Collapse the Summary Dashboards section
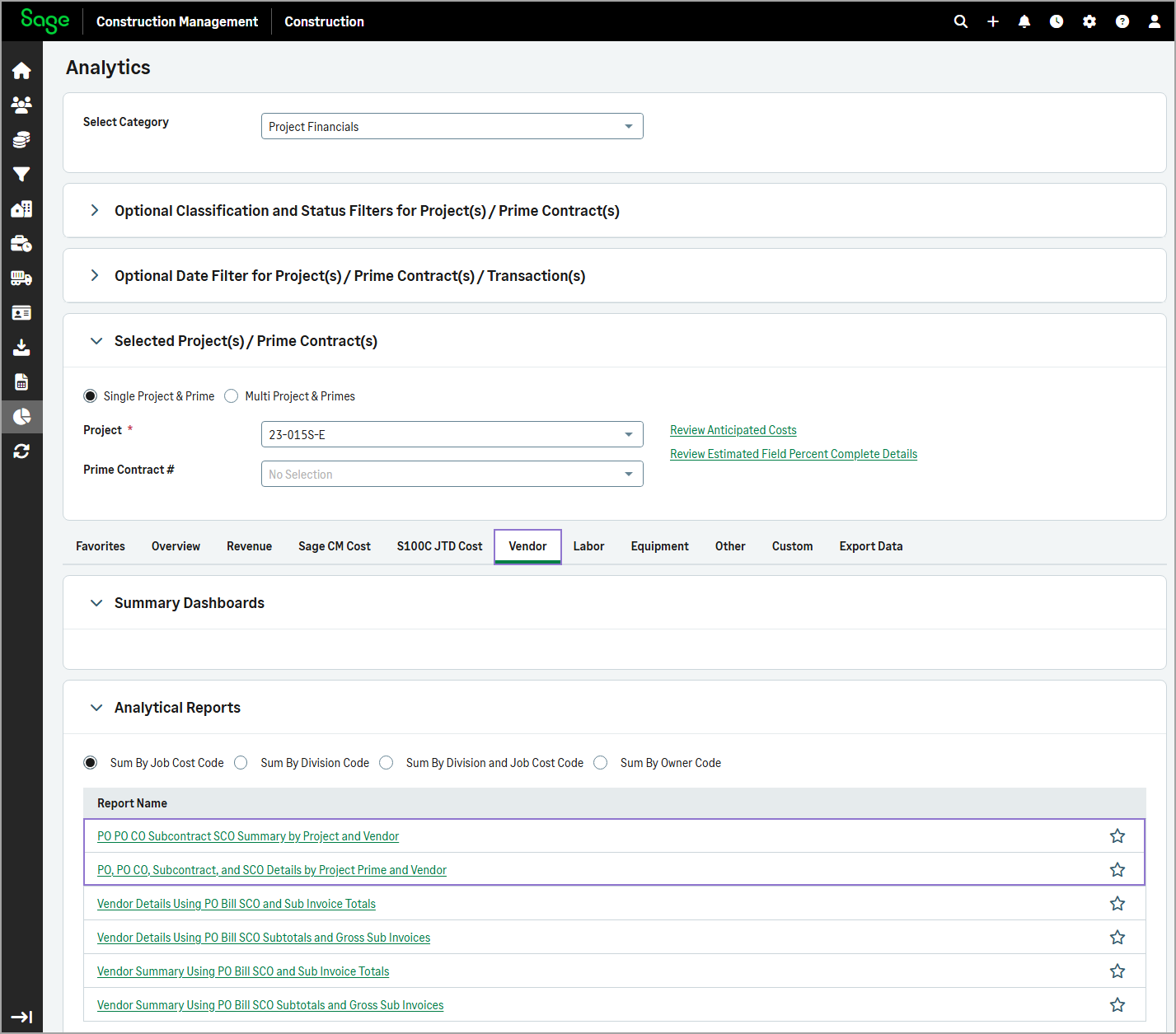The image size is (1176, 1034). (x=96, y=603)
